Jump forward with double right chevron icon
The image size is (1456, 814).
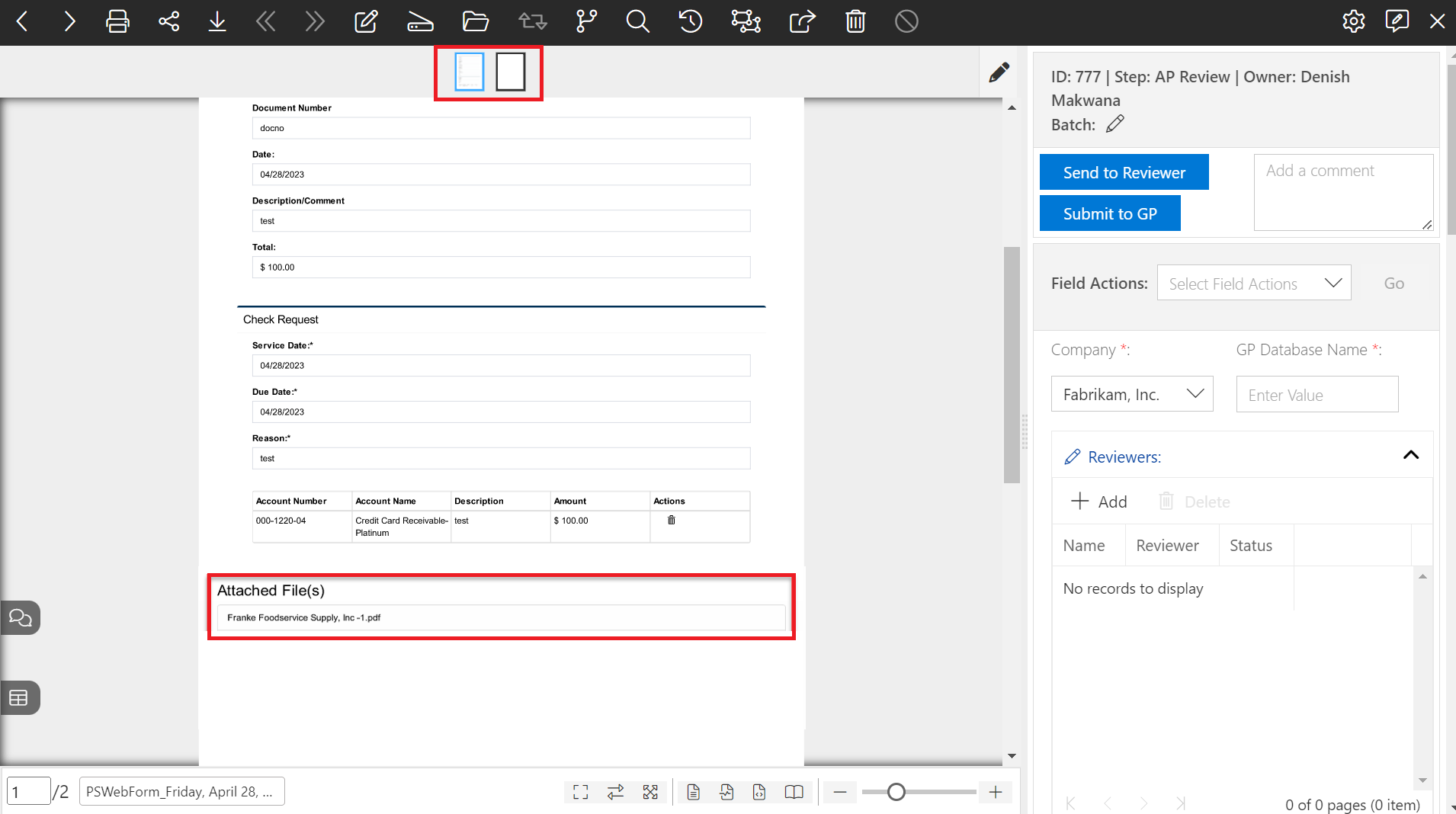point(315,21)
